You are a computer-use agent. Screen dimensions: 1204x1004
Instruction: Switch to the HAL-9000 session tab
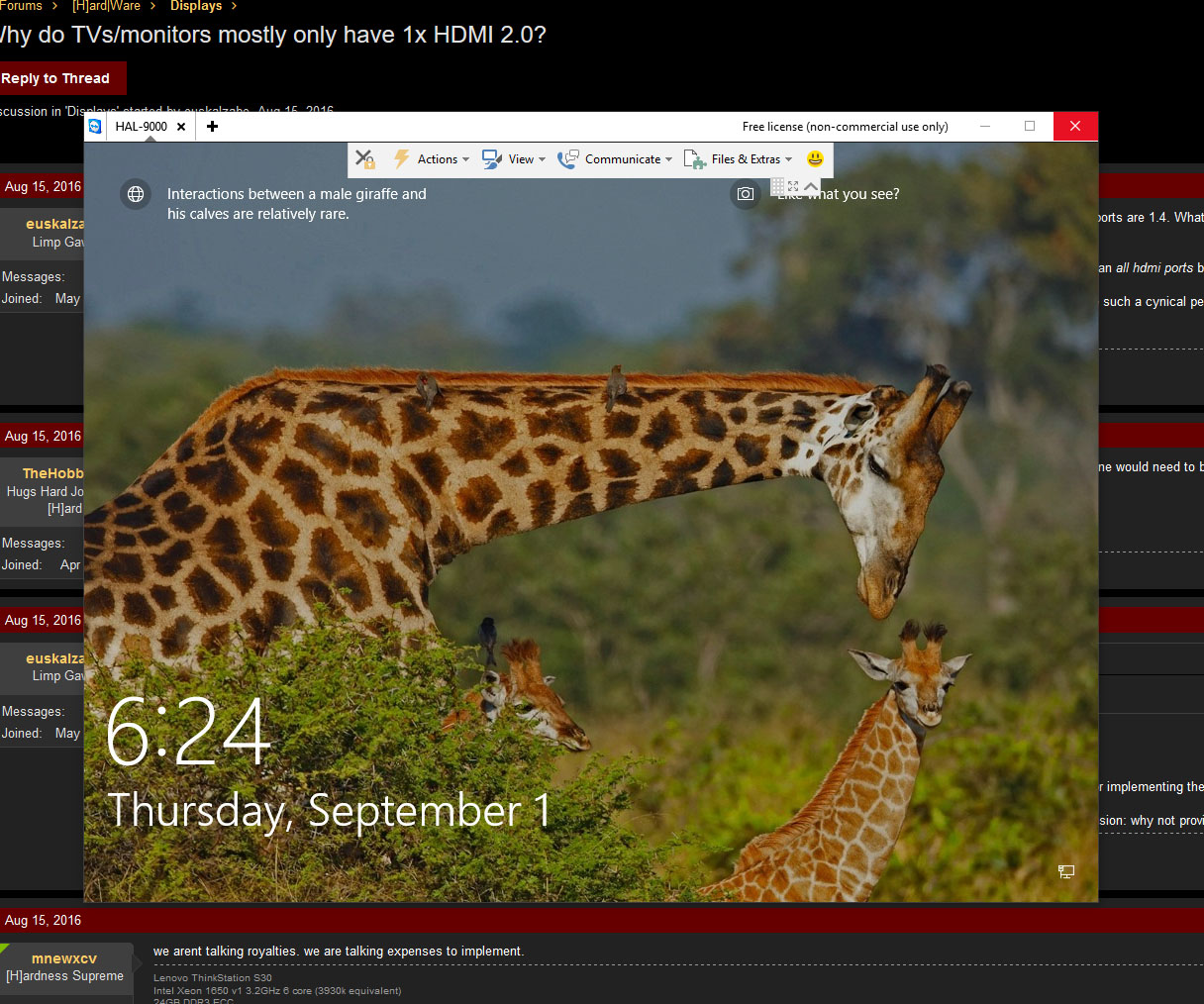[x=141, y=127]
